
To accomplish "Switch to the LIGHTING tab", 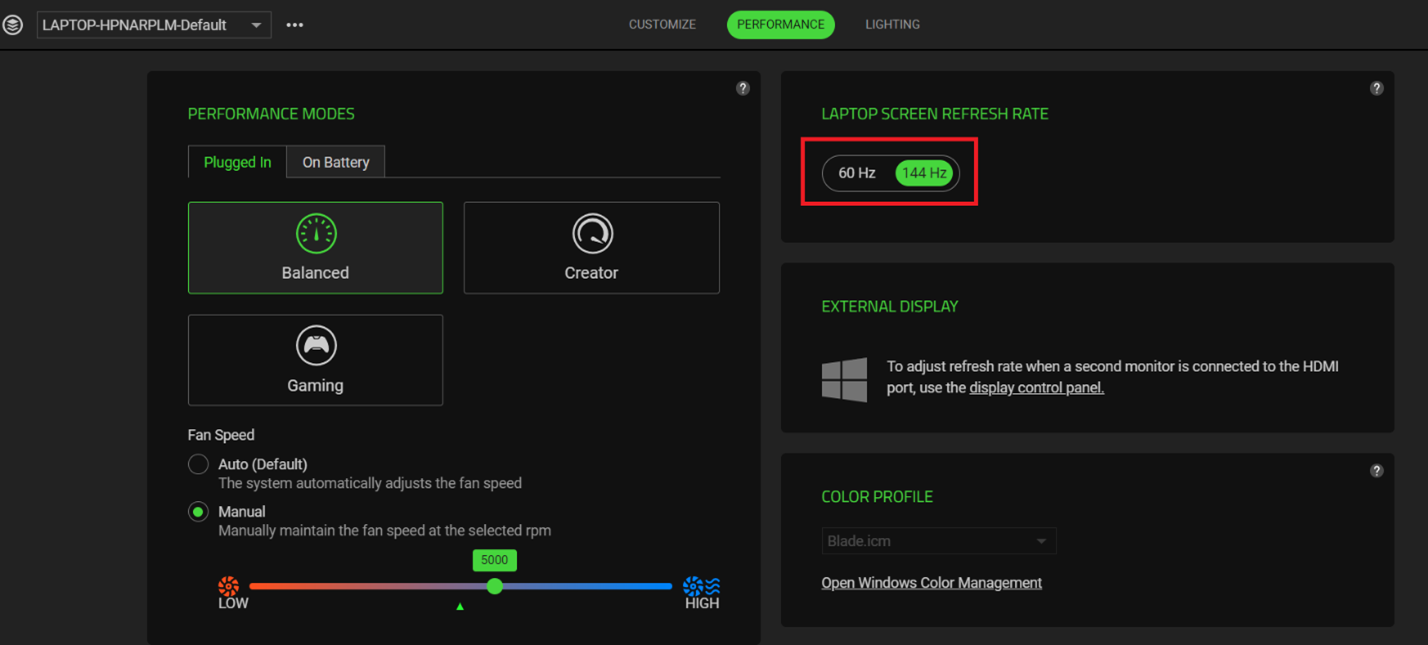I will (892, 24).
